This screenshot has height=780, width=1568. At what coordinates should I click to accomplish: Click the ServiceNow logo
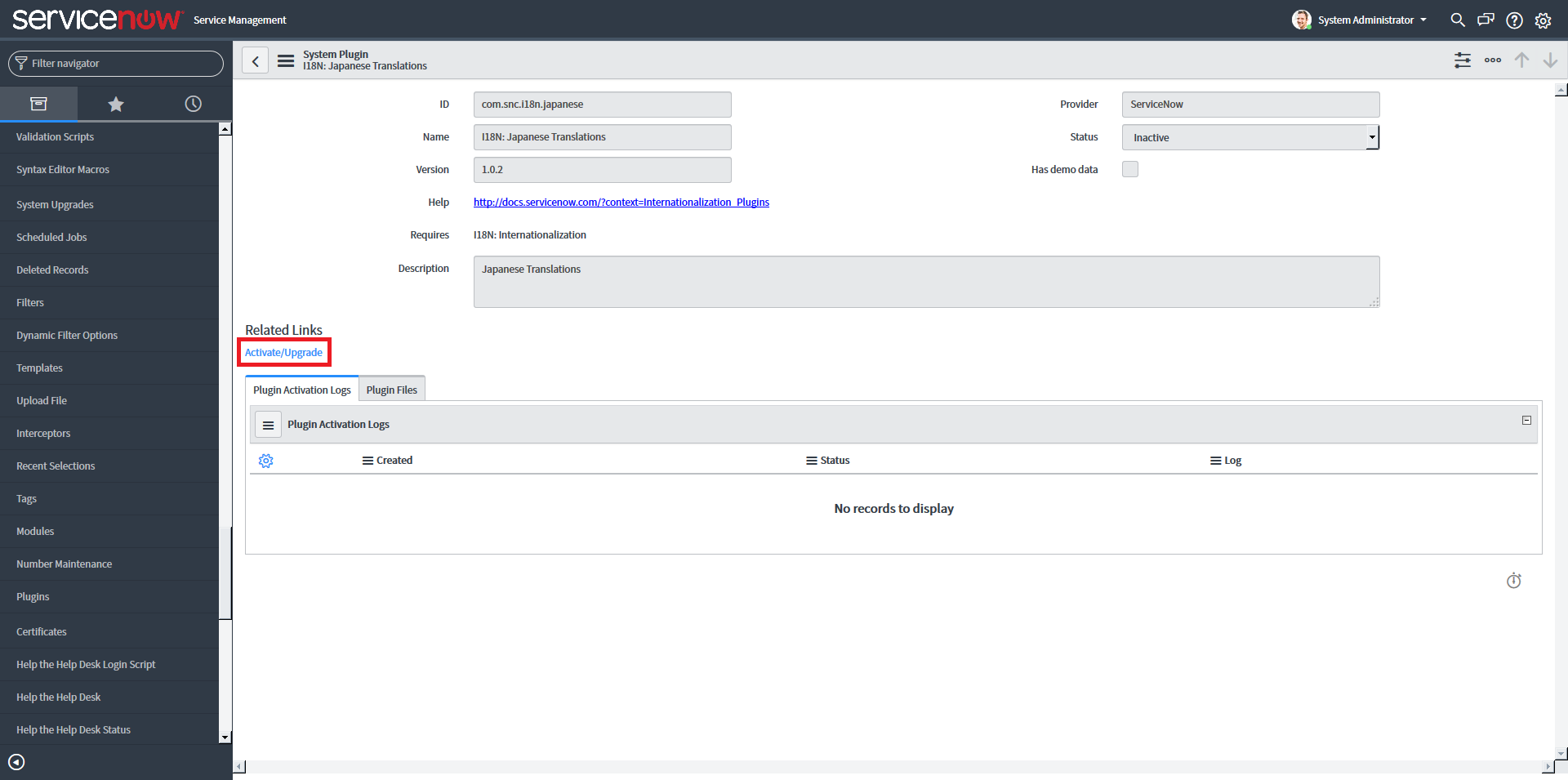pos(97,20)
